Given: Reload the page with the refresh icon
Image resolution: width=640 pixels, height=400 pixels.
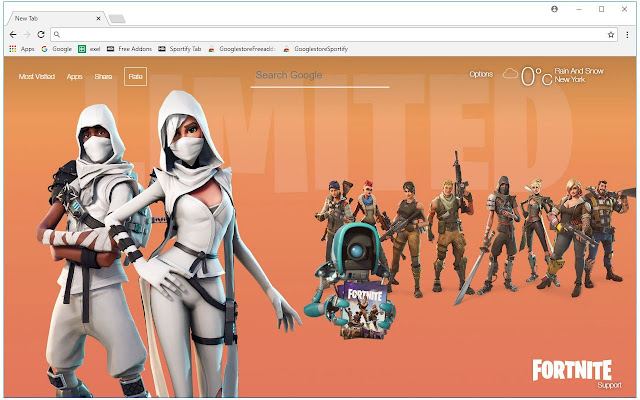Looking at the screenshot, I should tap(41, 35).
